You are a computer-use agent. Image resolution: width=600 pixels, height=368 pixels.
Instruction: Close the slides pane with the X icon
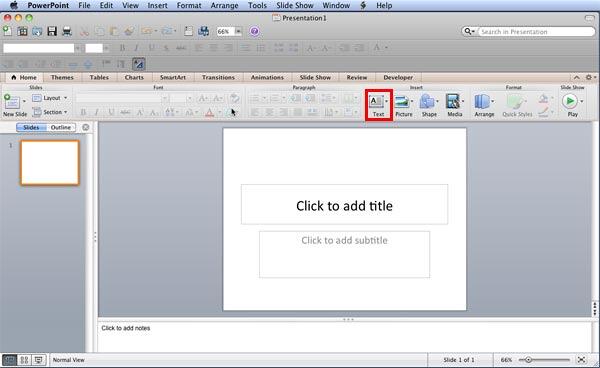[x=86, y=127]
